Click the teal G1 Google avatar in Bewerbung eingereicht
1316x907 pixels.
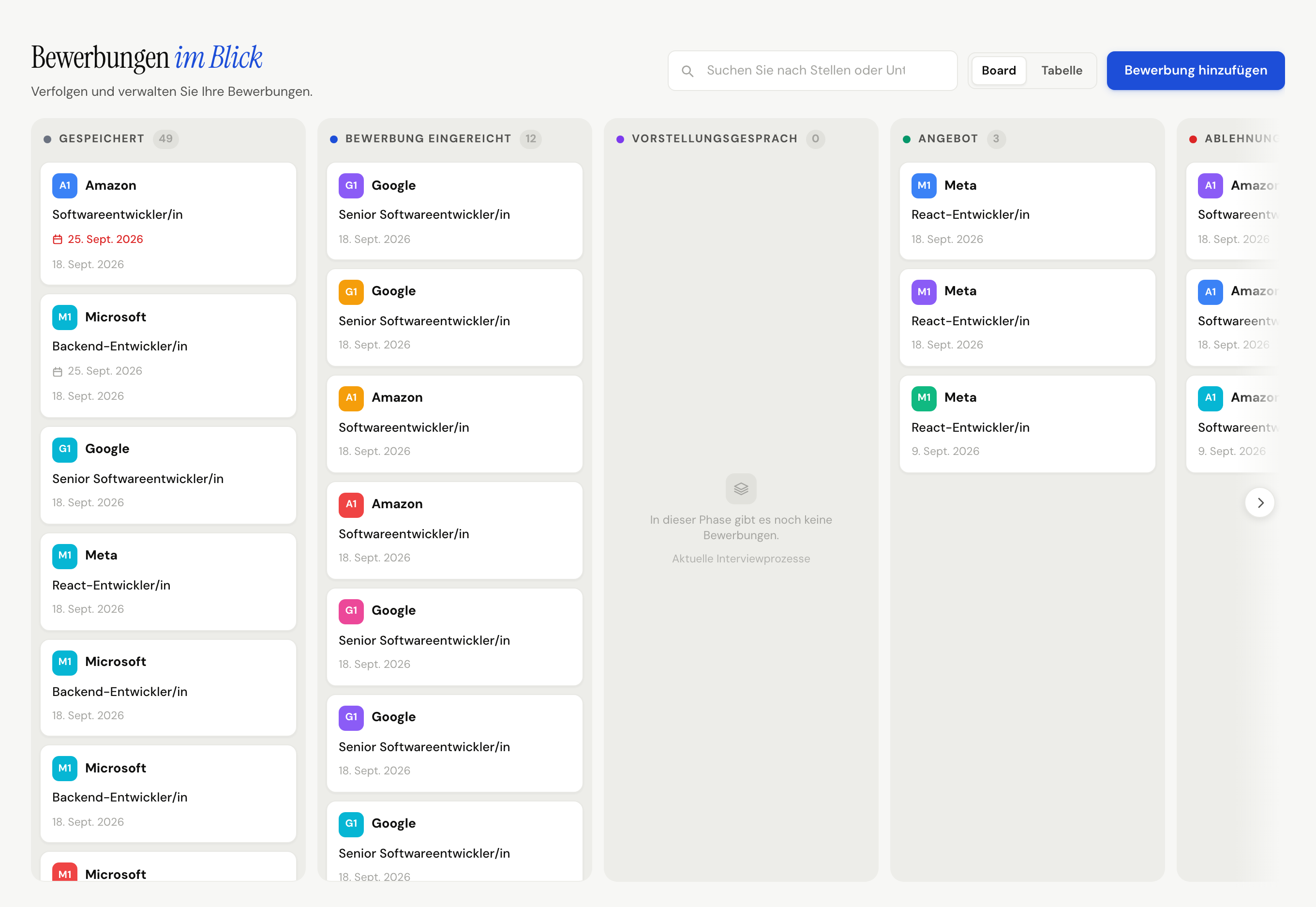click(351, 824)
